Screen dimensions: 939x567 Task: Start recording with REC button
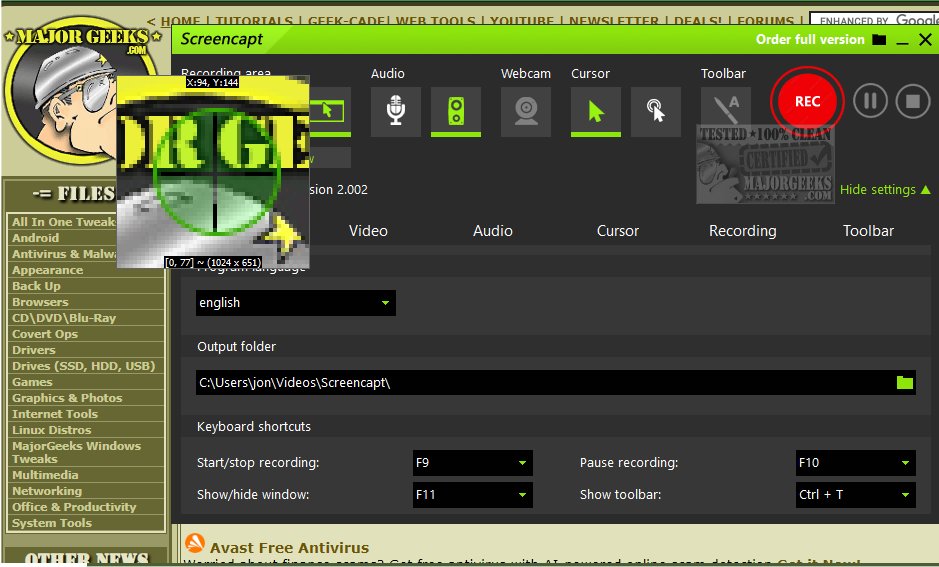point(807,101)
